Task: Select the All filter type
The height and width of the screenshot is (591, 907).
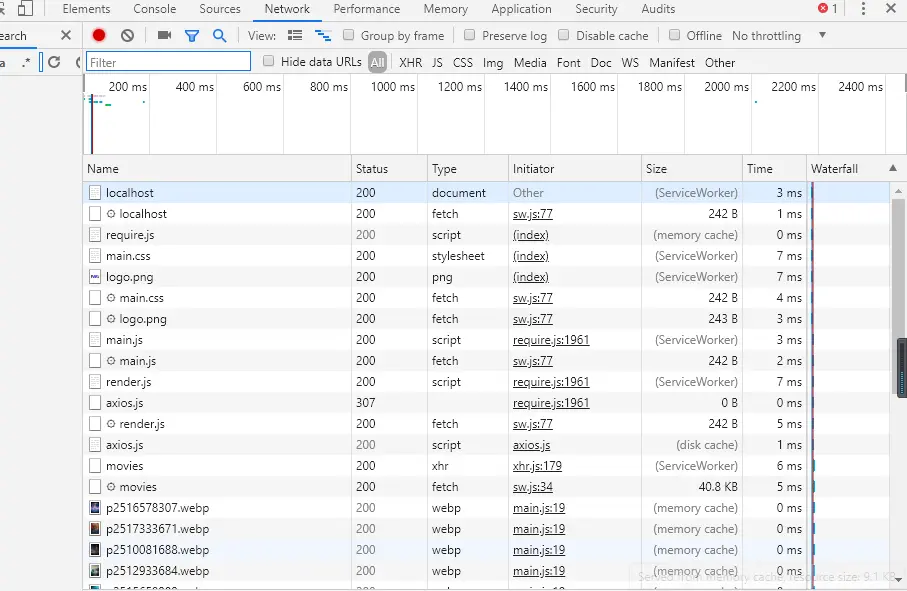Action: pos(378,62)
